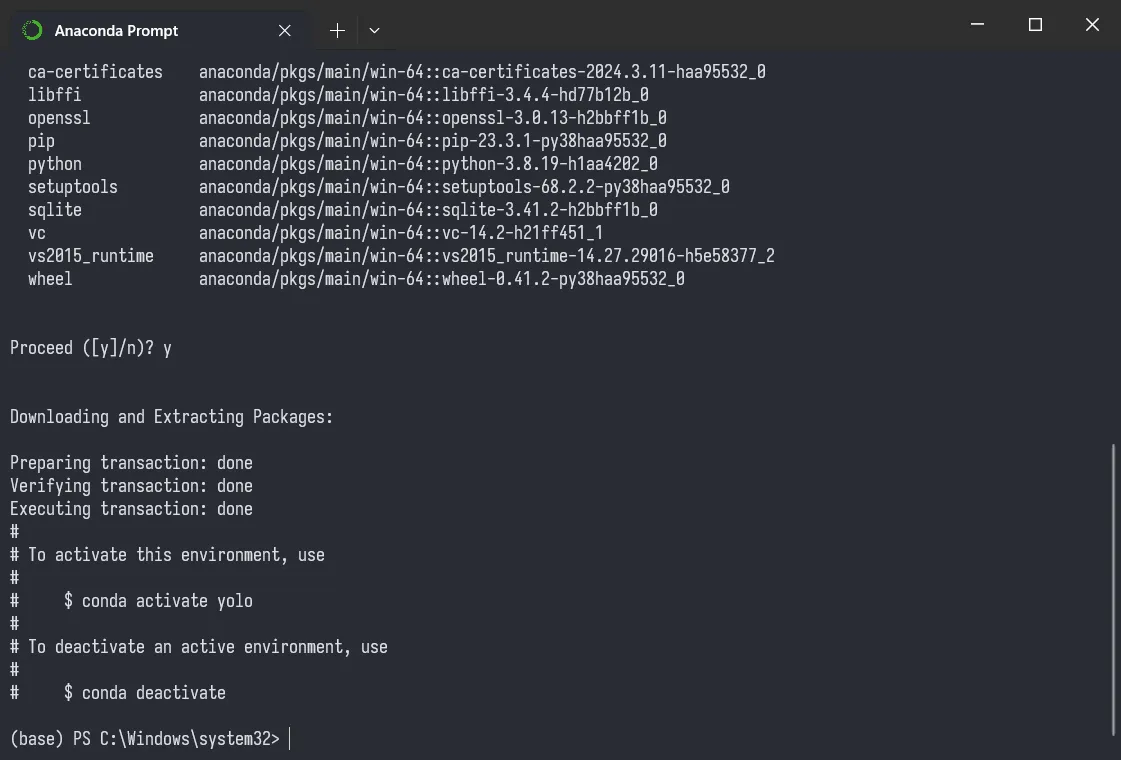Open a new tab with the plus icon
The width and height of the screenshot is (1121, 760).
point(337,31)
